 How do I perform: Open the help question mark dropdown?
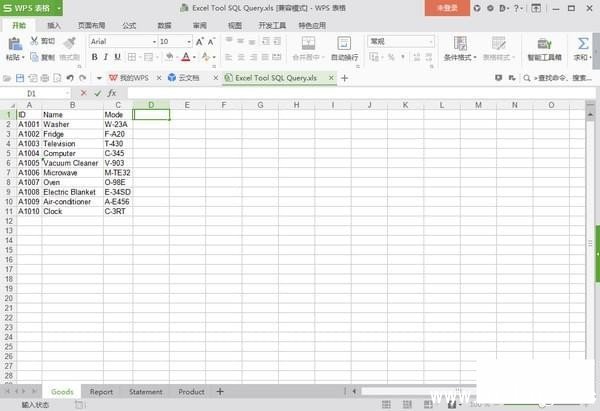518,8
